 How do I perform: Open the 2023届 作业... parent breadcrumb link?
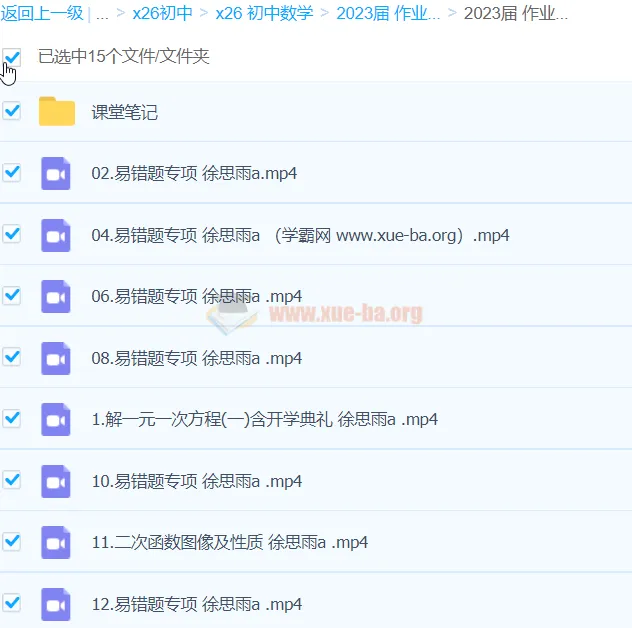(388, 14)
